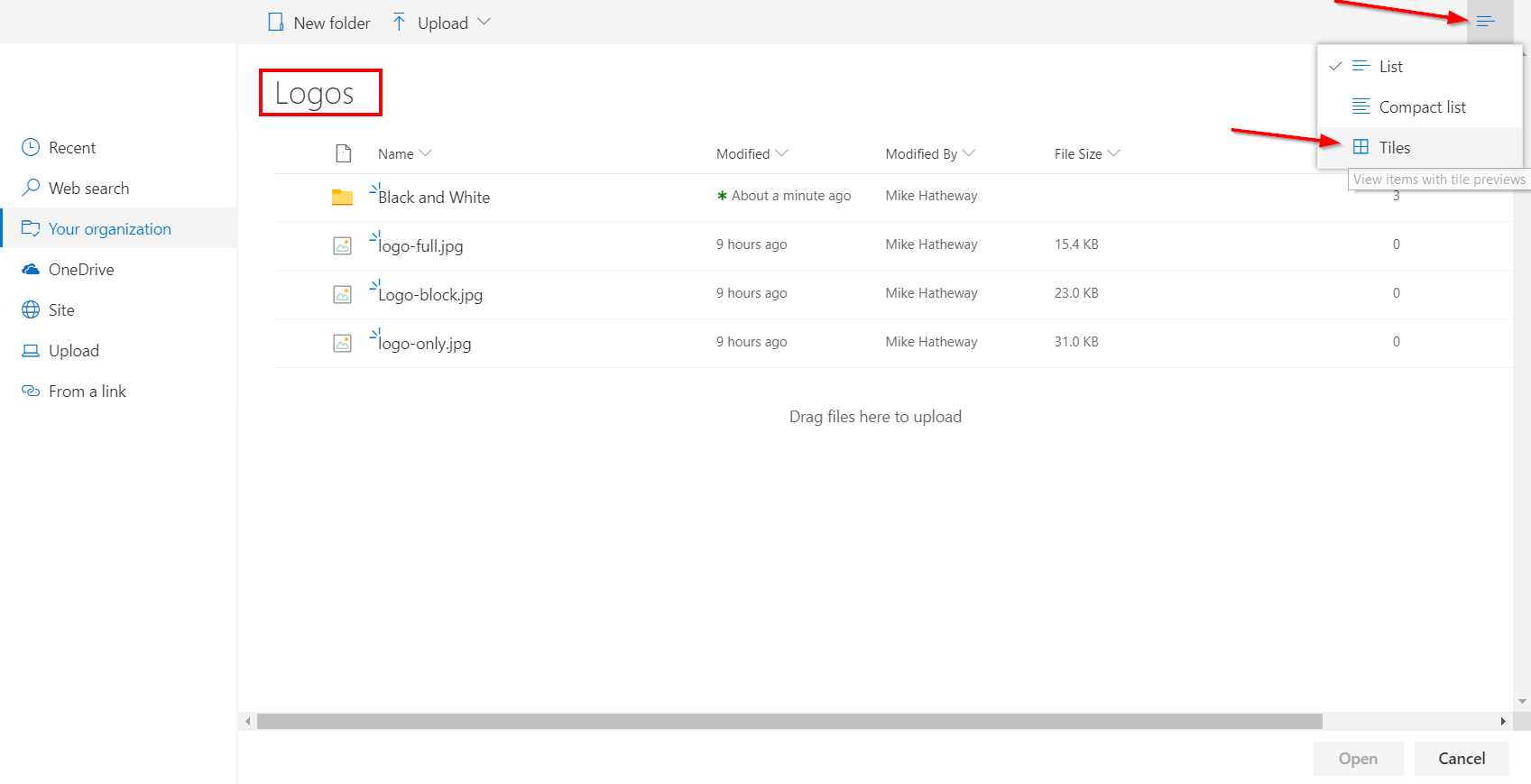Click the Black and White folder icon
1531x784 pixels.
[342, 197]
